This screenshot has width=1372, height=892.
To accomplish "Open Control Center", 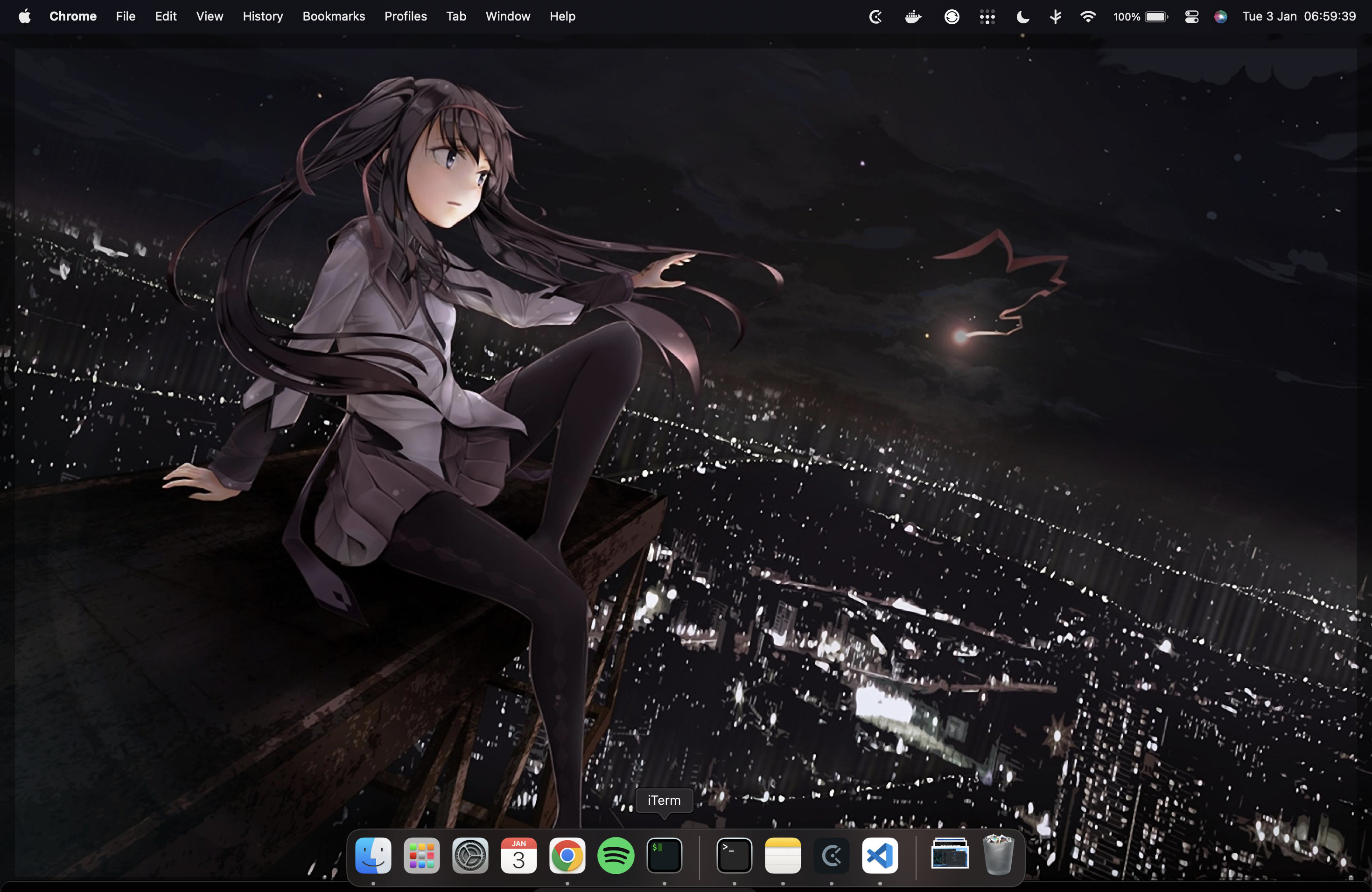I will coord(1191,17).
